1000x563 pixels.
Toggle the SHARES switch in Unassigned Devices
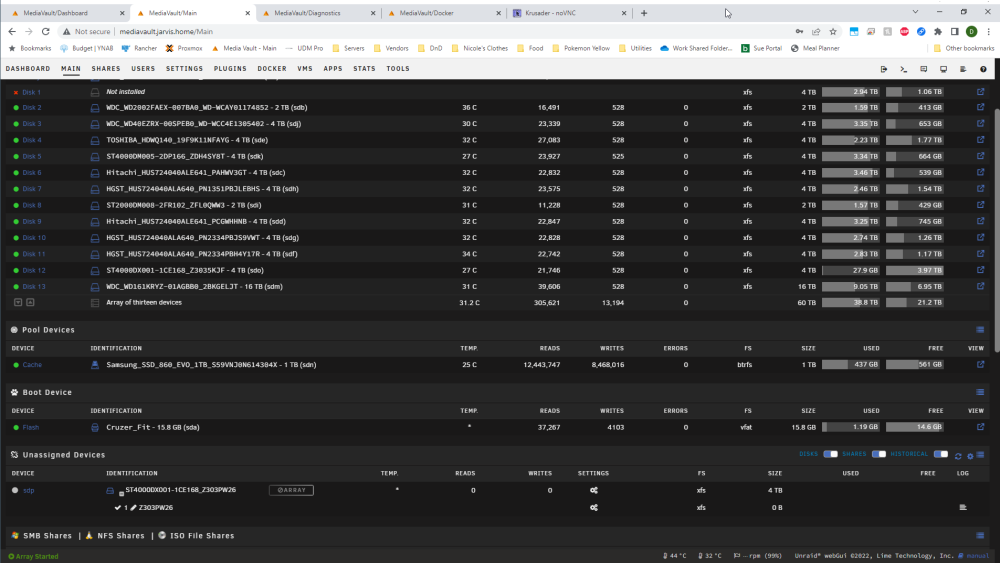(879, 454)
